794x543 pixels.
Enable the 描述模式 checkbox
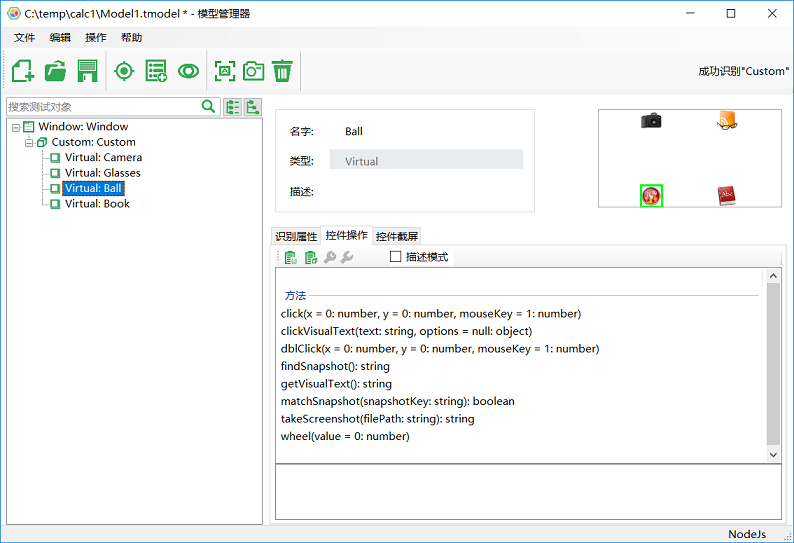tap(396, 257)
